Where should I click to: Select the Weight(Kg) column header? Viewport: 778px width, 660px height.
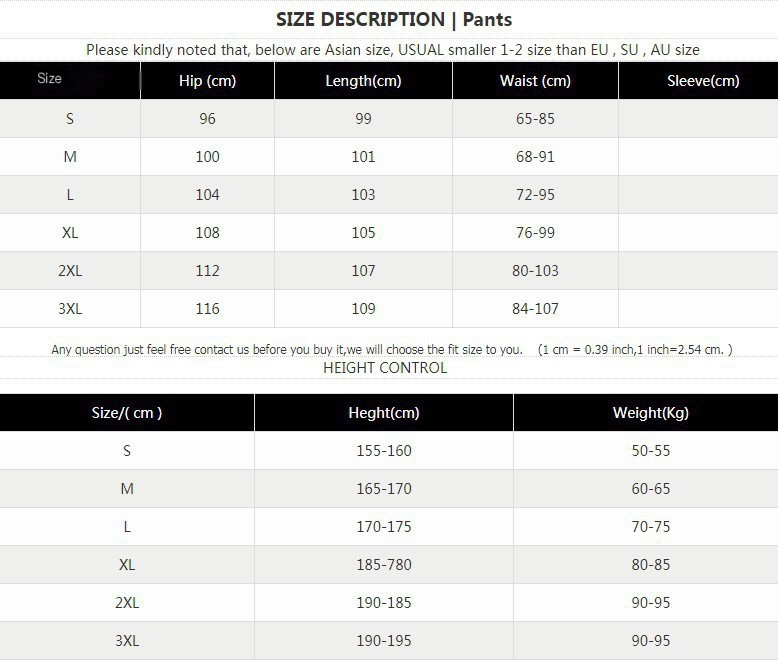coord(650,412)
